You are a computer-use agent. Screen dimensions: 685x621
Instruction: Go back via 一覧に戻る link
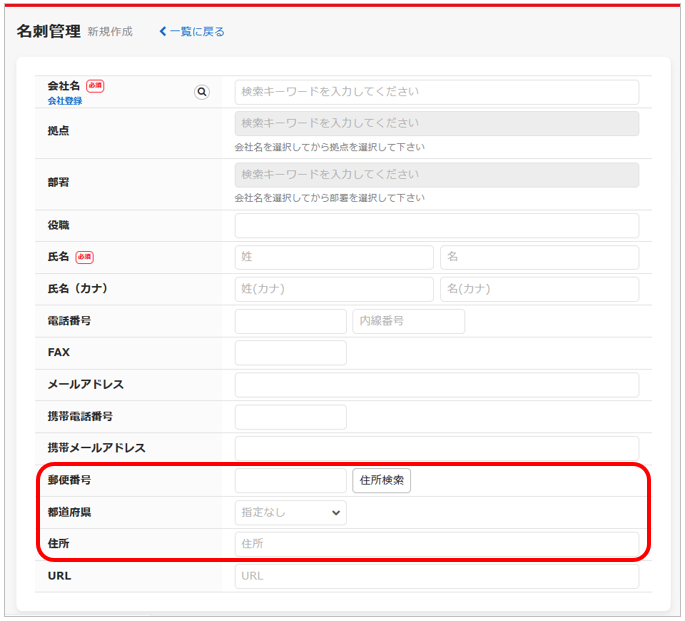(x=192, y=31)
